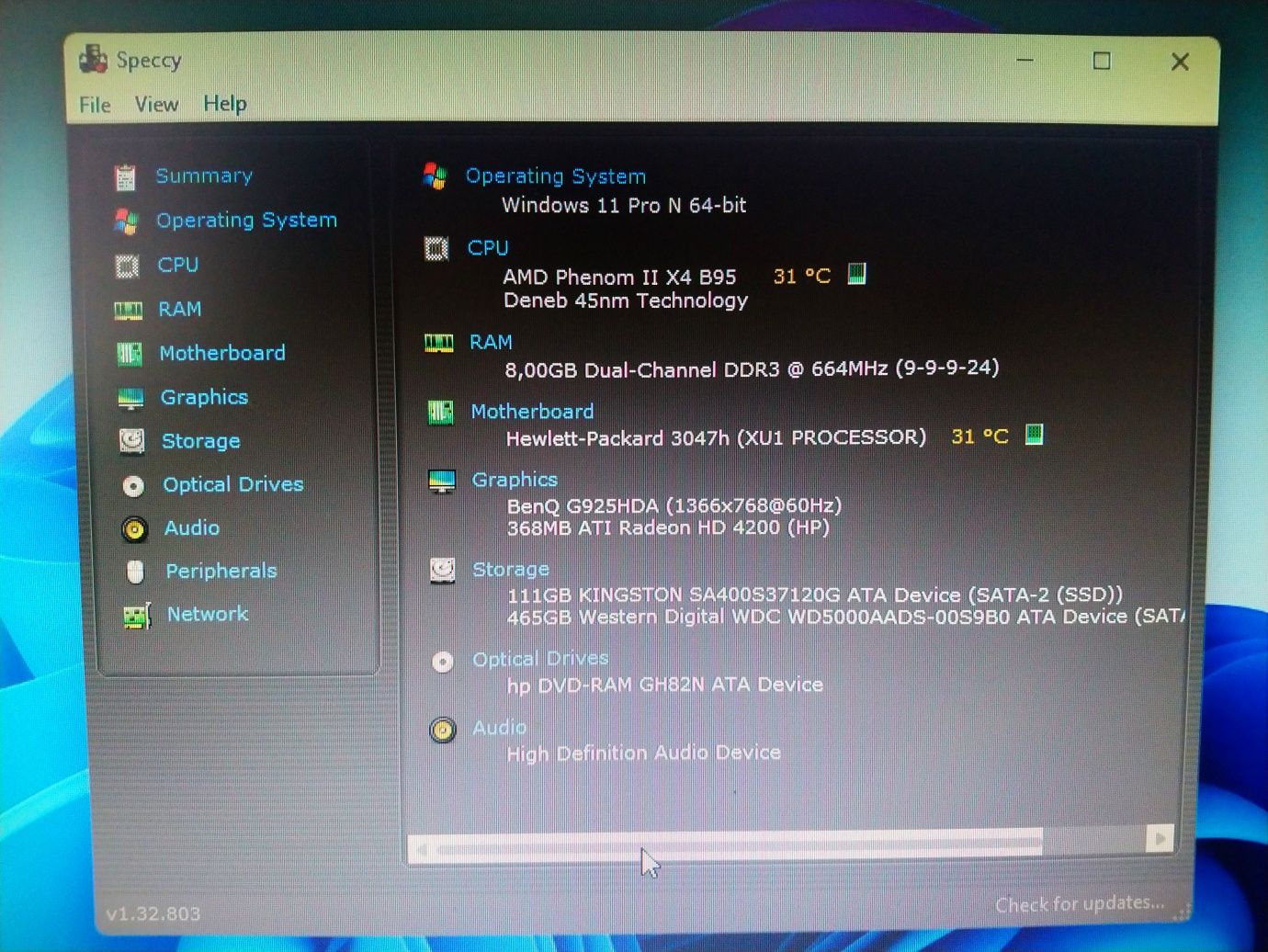Image resolution: width=1268 pixels, height=952 pixels.
Task: Click the 'Deneb 45nm Technology' text
Action: (626, 300)
